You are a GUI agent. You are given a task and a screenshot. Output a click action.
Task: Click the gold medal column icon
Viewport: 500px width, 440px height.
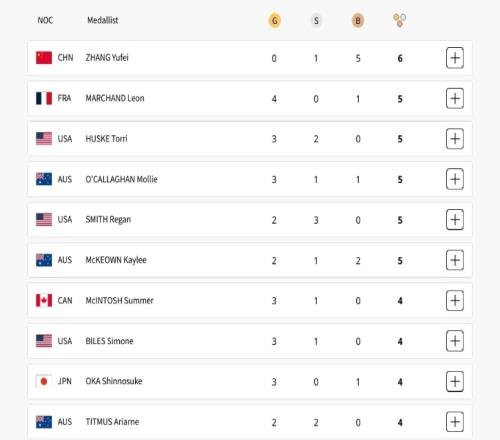tap(274, 21)
